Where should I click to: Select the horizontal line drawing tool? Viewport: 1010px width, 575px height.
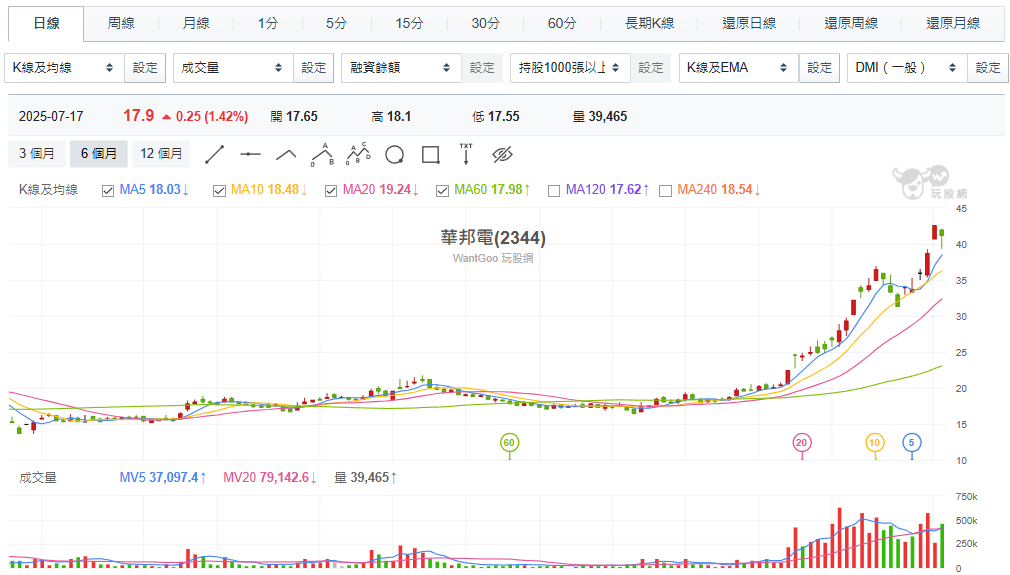click(250, 154)
